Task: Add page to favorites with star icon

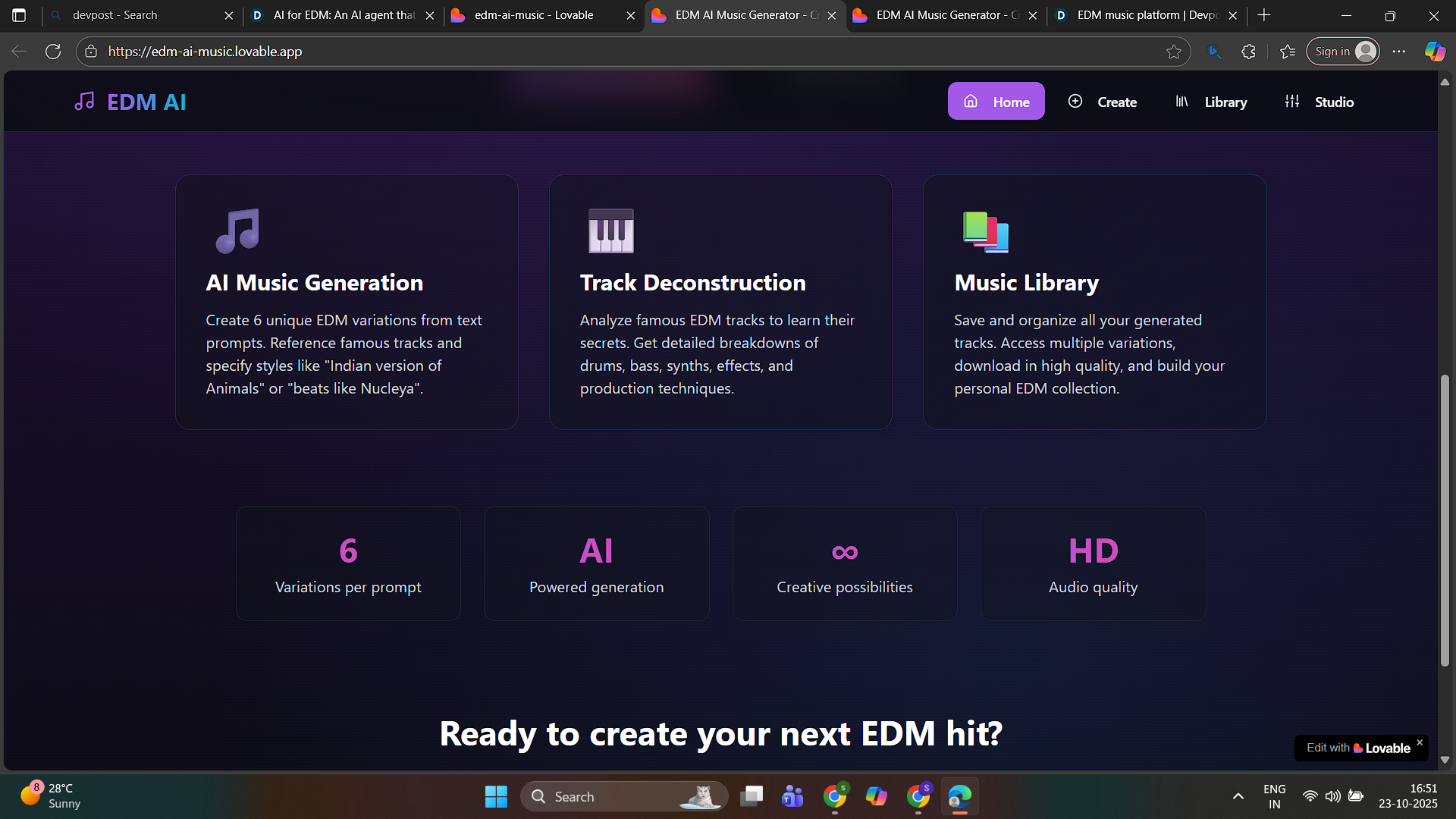Action: (1174, 52)
